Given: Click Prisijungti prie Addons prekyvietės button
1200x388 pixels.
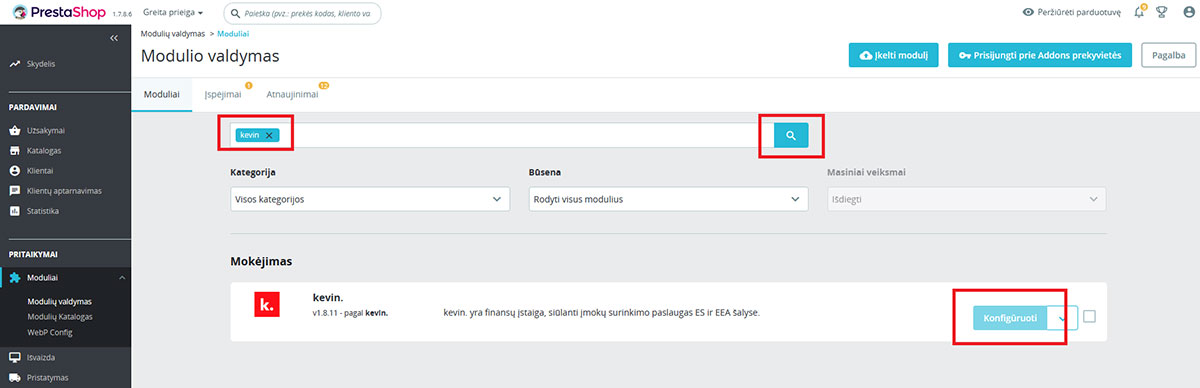Looking at the screenshot, I should coord(1040,55).
